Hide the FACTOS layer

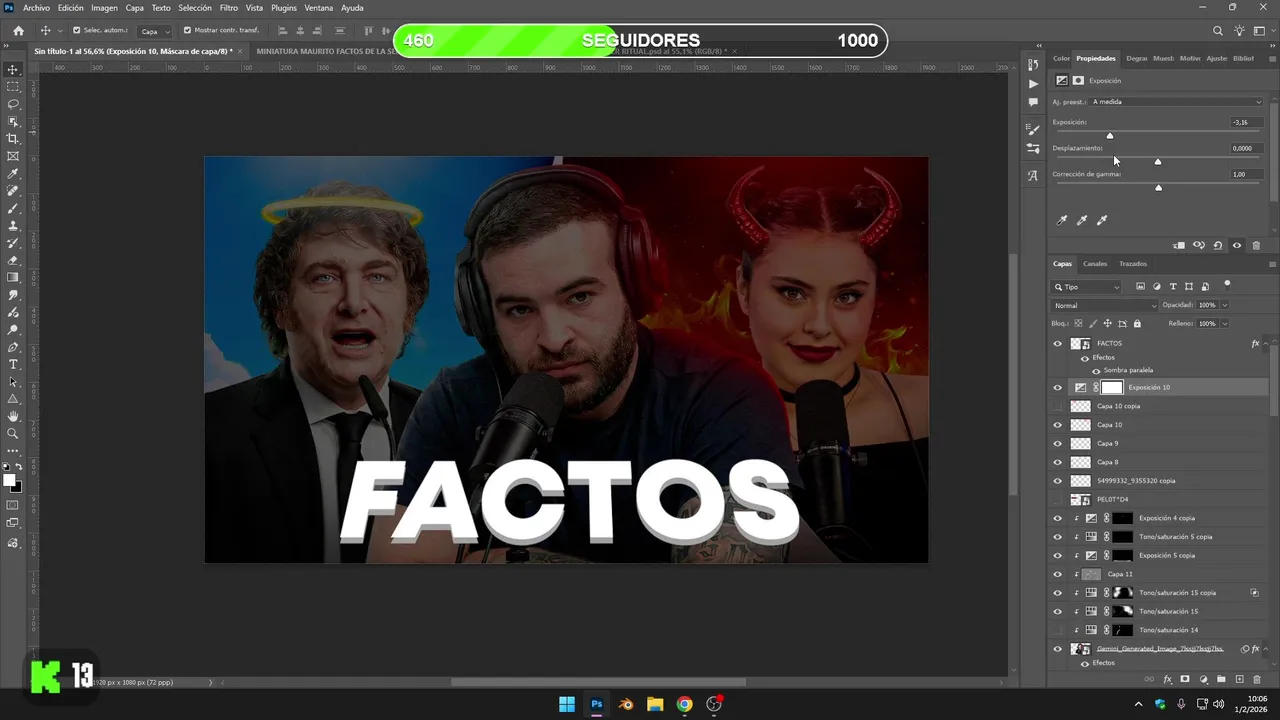click(1058, 343)
